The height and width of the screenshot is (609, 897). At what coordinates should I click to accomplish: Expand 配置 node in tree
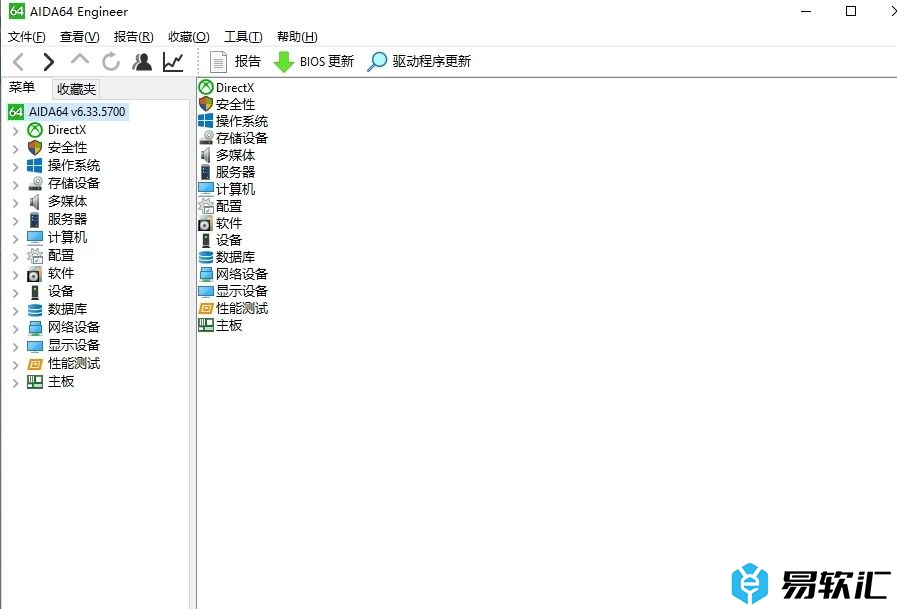[15, 257]
